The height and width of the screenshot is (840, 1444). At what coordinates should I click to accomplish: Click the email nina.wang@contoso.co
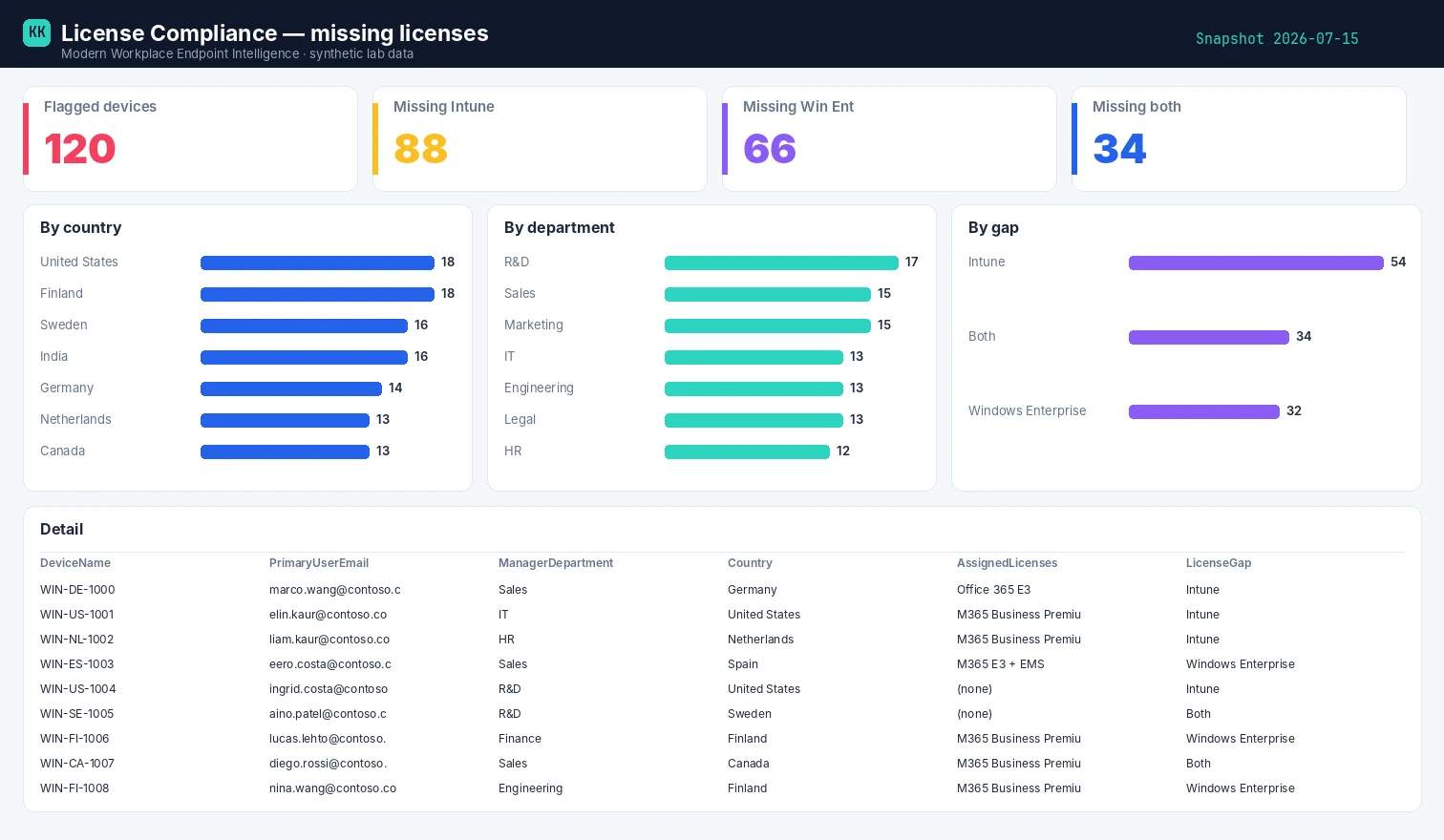pyautogui.click(x=333, y=788)
